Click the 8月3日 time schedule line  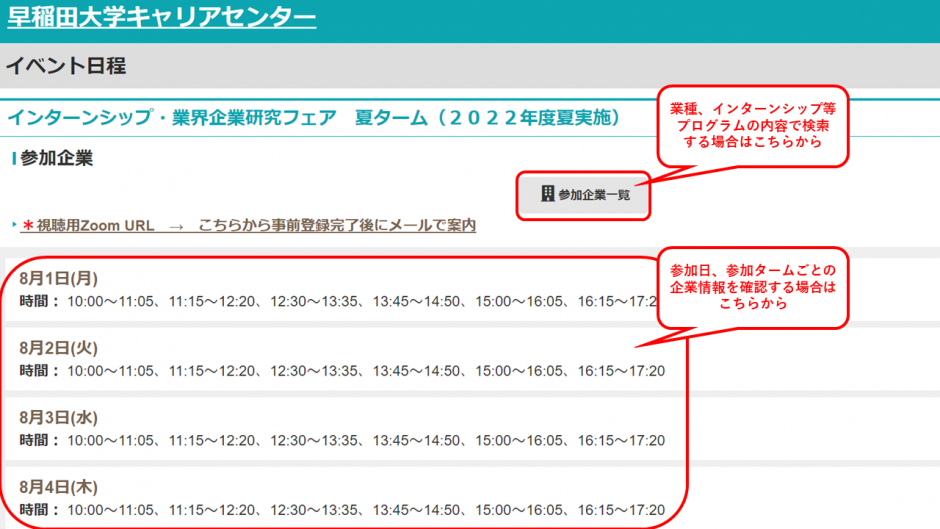coord(342,440)
